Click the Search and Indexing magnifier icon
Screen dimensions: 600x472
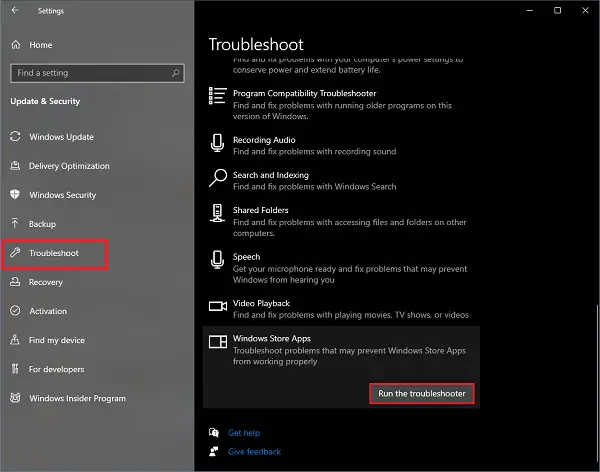point(218,178)
